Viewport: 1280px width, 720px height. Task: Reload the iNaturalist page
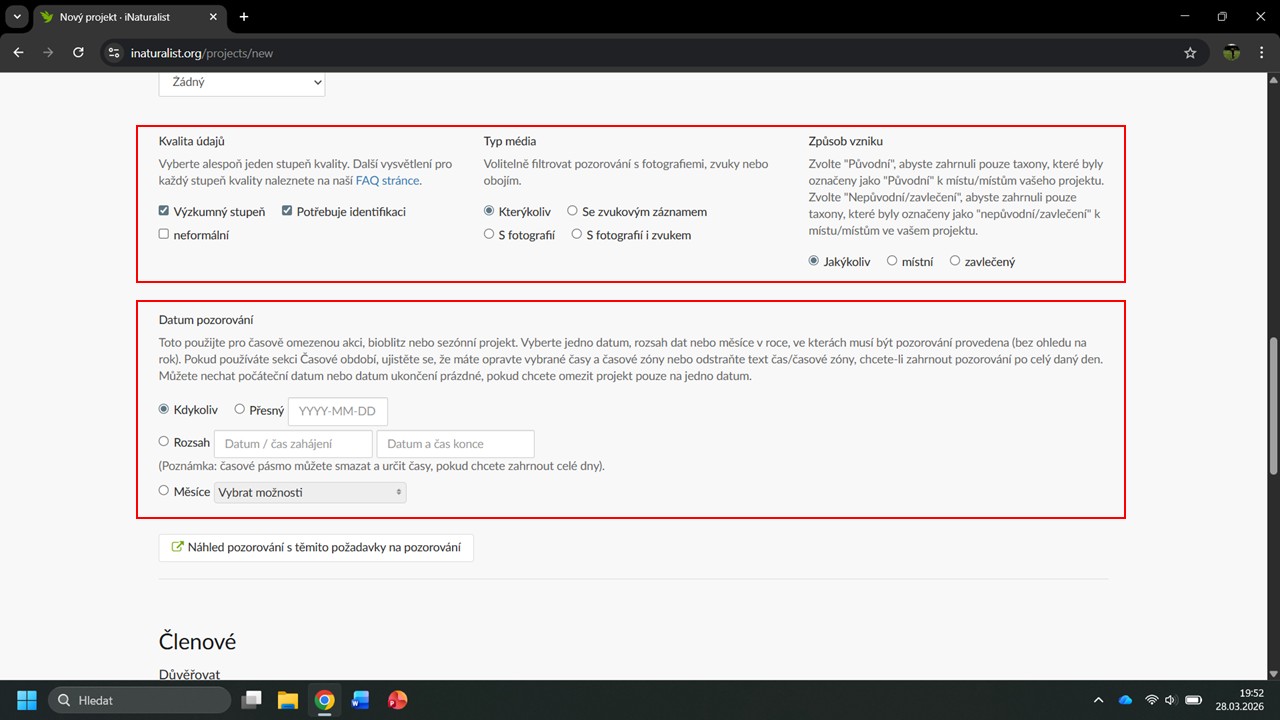pos(78,53)
